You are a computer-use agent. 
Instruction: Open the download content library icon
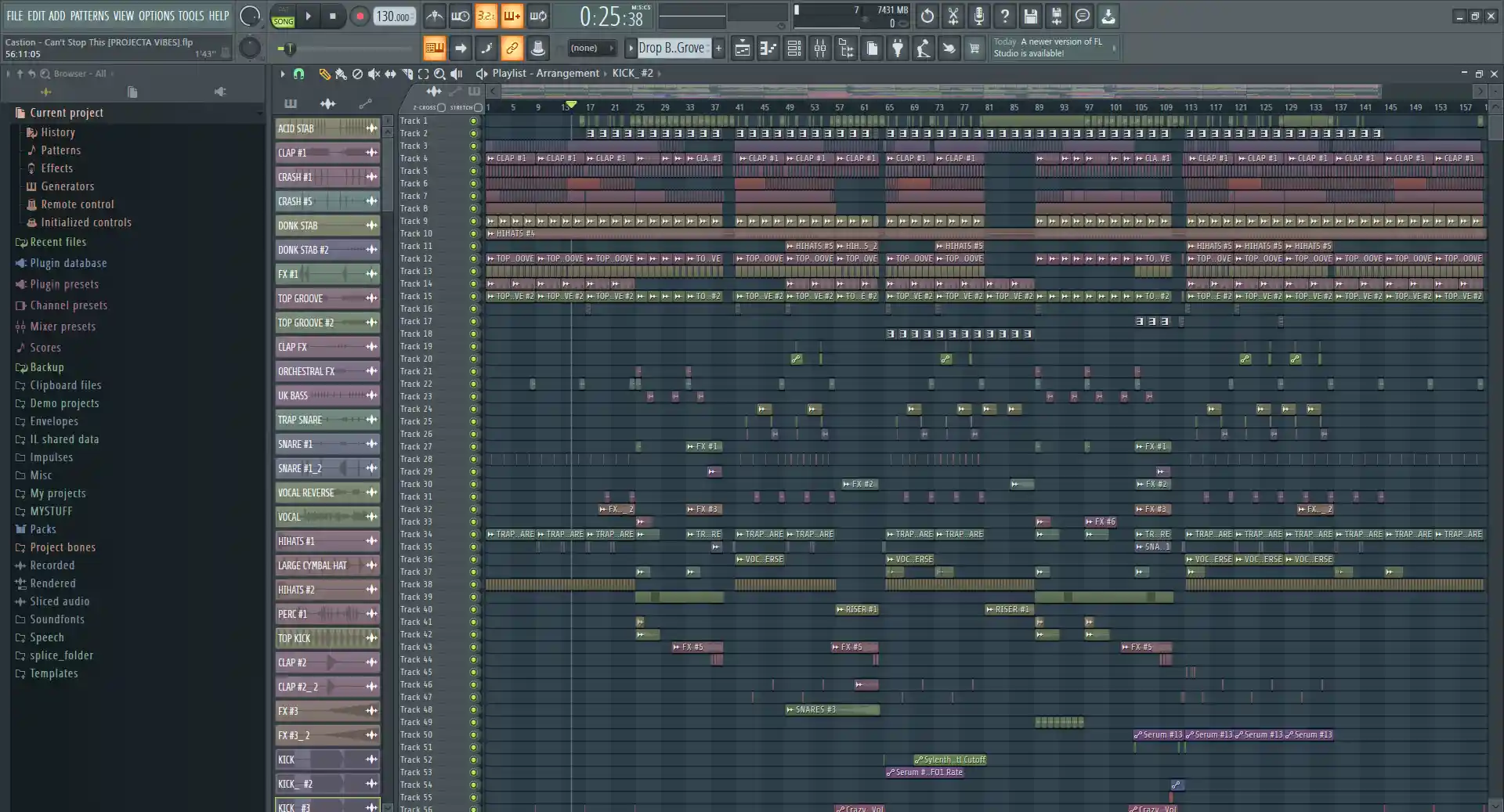(1108, 16)
